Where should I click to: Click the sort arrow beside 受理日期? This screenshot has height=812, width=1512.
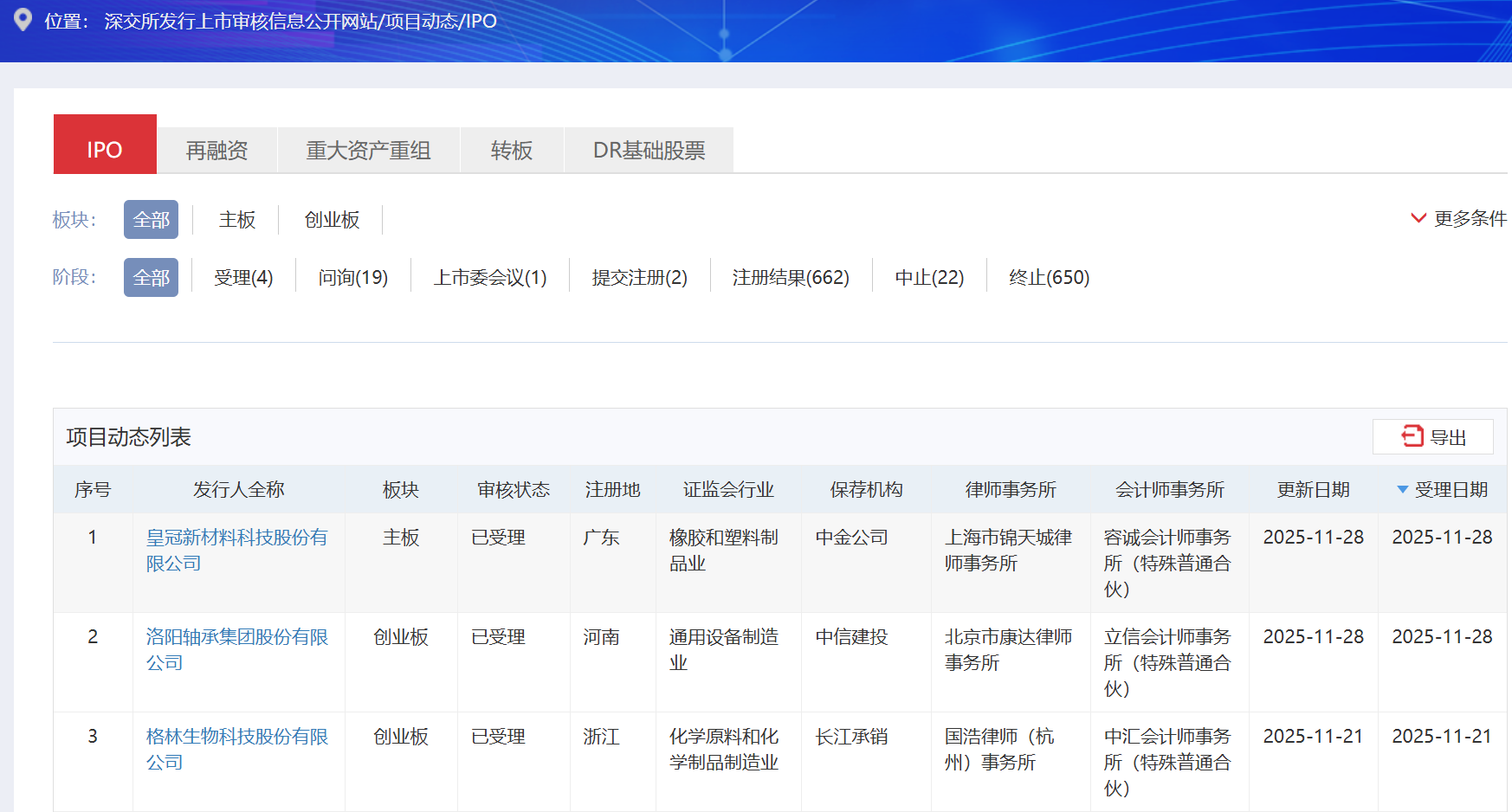[1402, 490]
